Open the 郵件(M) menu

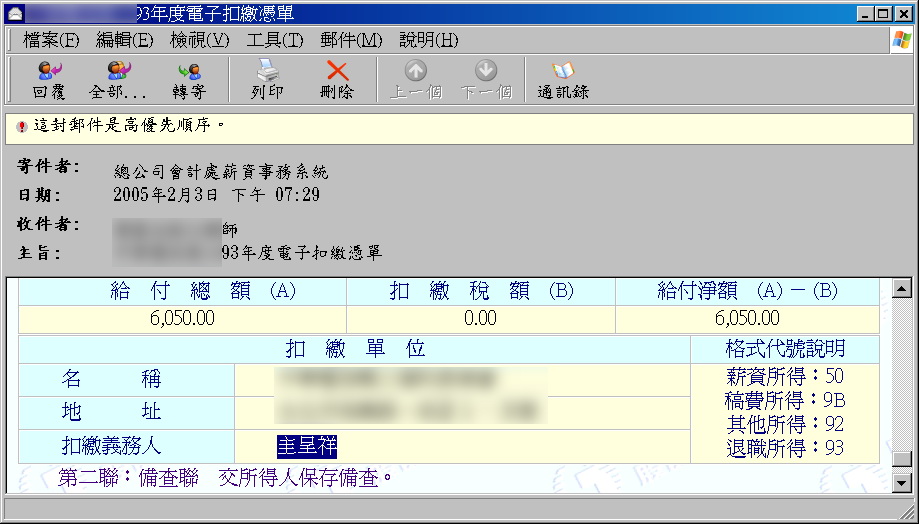[351, 40]
